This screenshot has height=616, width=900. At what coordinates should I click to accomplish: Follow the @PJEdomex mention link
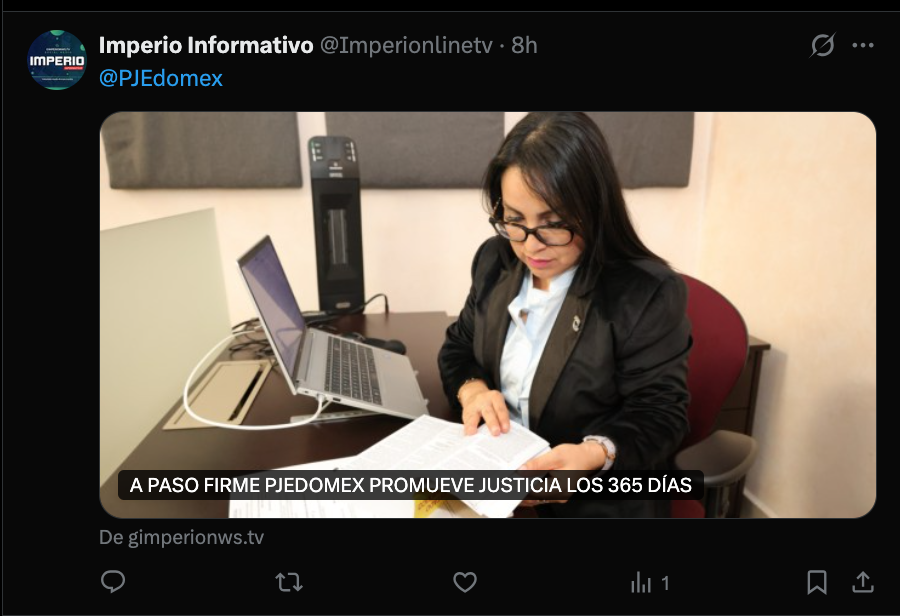161,78
